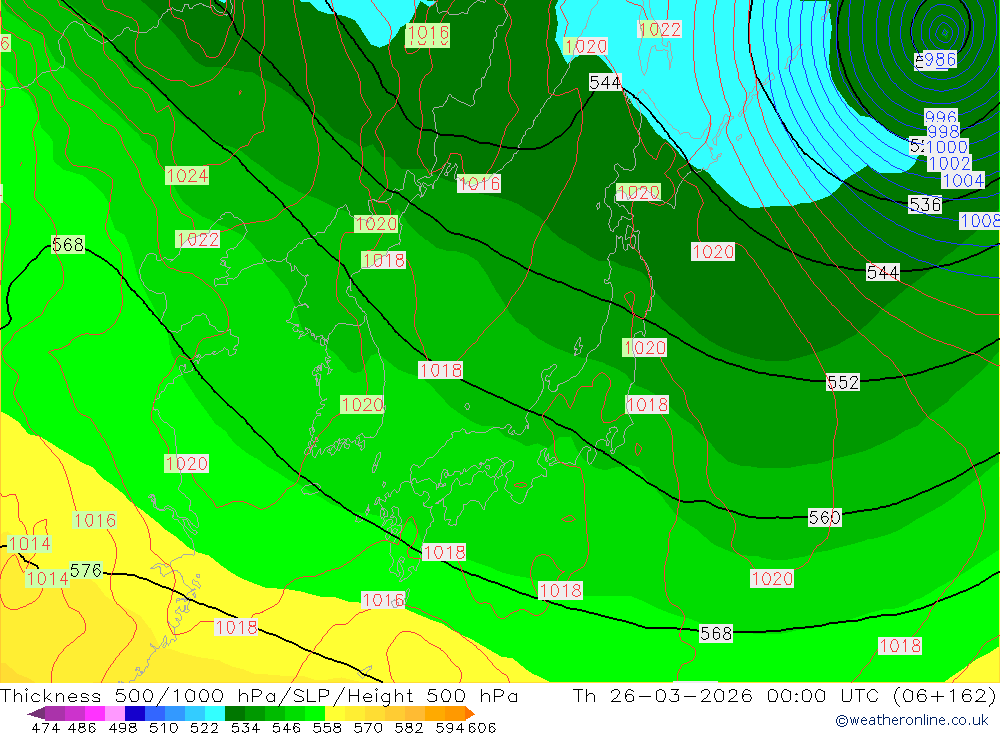Click the '1000' blue isobar label
Viewport: 1000px width, 733px height.
[947, 147]
